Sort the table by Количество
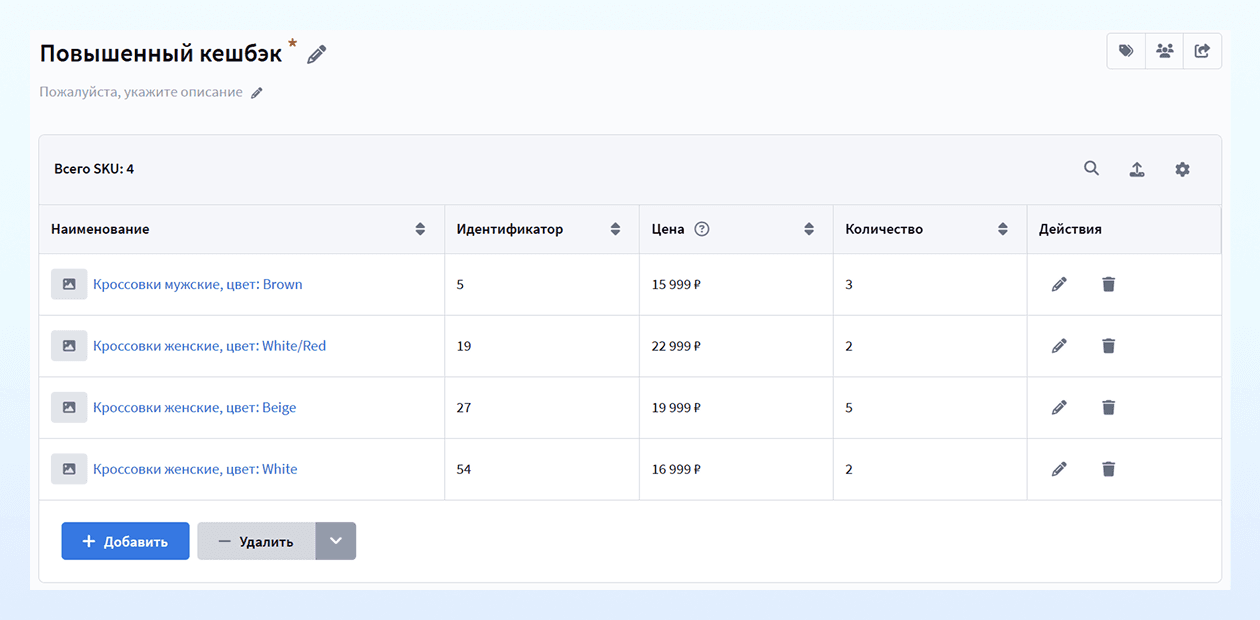Viewport: 1260px width, 620px height. coord(1003,229)
